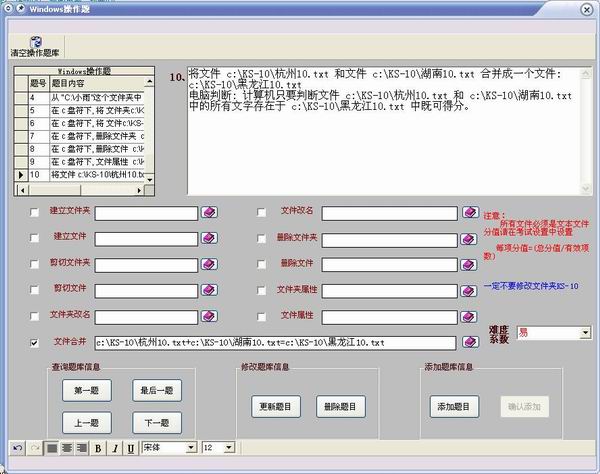Viewport: 600px width, 474px height.
Task: Click the 题目内容 column header
Action: [97, 83]
